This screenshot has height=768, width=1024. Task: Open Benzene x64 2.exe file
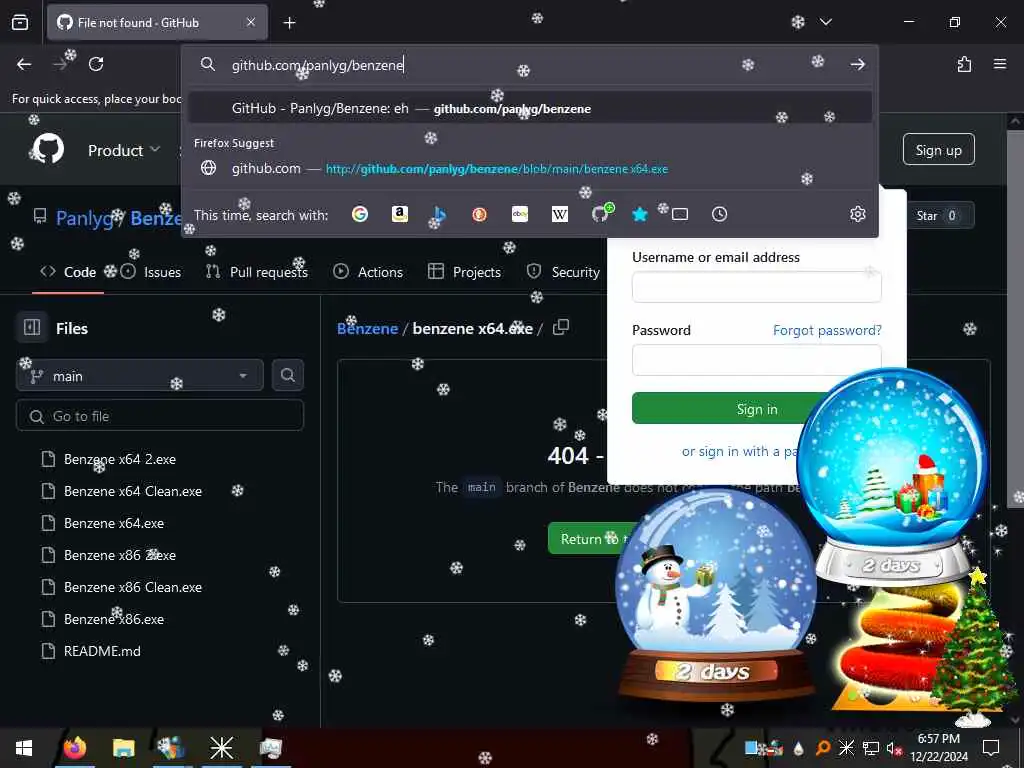(120, 459)
